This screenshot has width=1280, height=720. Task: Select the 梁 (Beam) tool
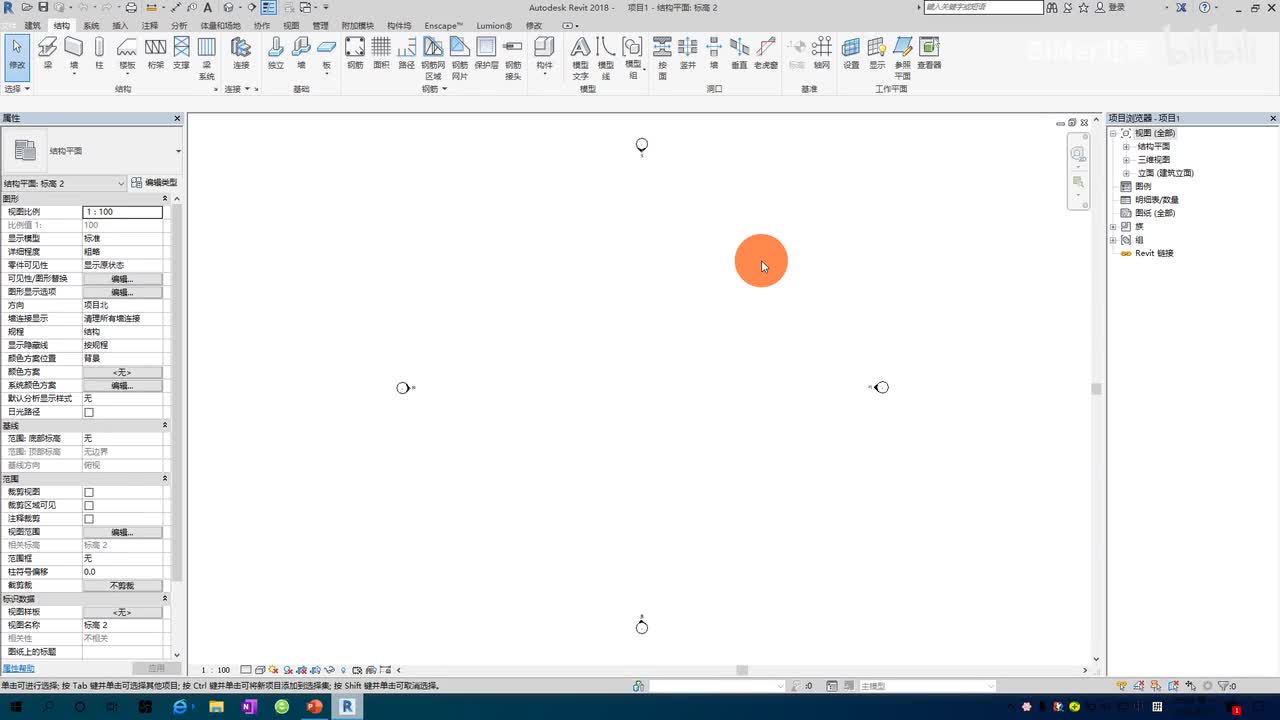click(47, 52)
